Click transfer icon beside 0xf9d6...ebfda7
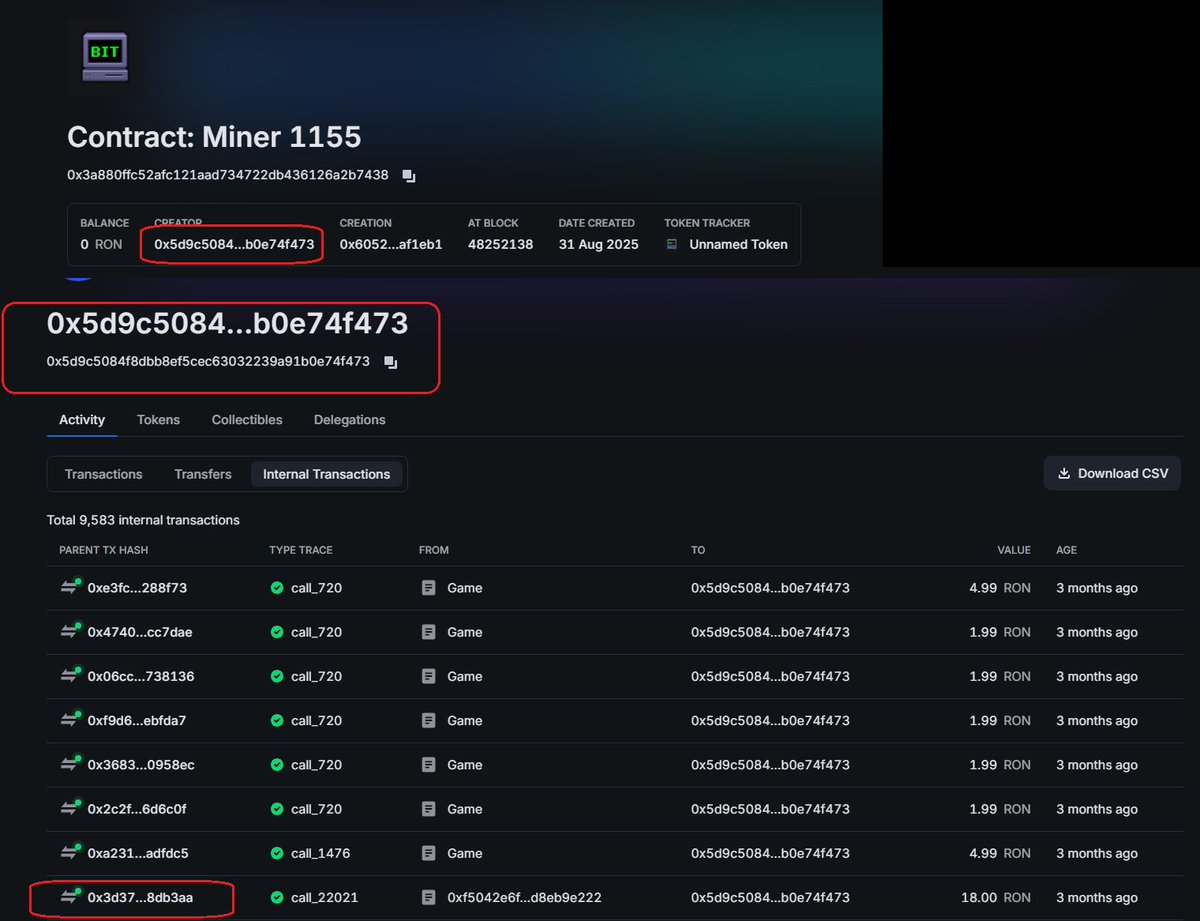 point(69,720)
